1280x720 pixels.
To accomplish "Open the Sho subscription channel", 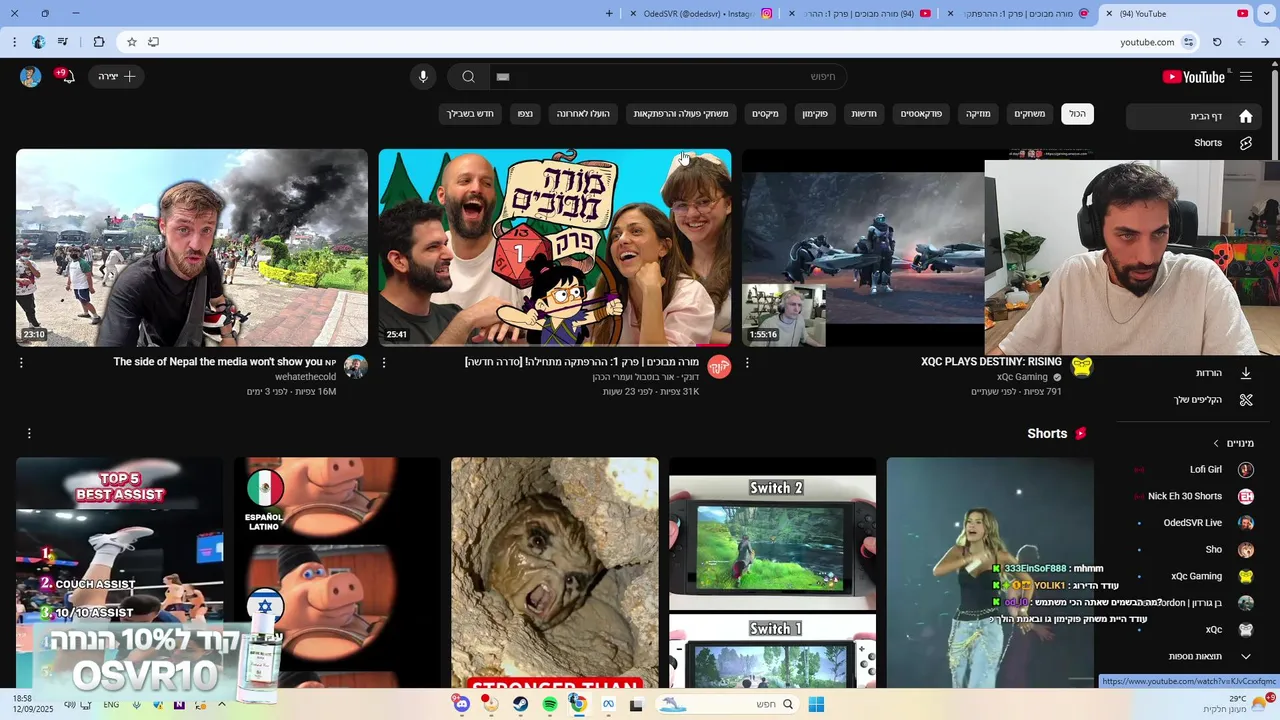I will 1196,550.
